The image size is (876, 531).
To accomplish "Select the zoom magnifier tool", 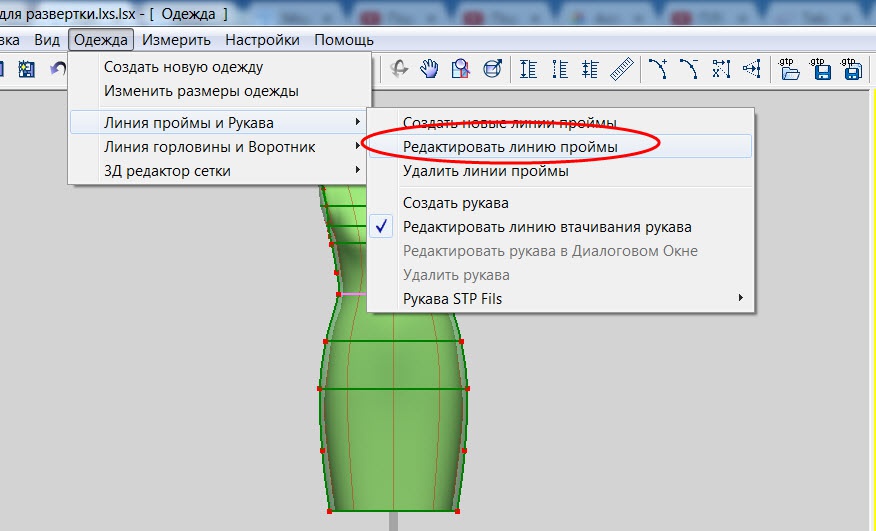I will click(x=460, y=69).
